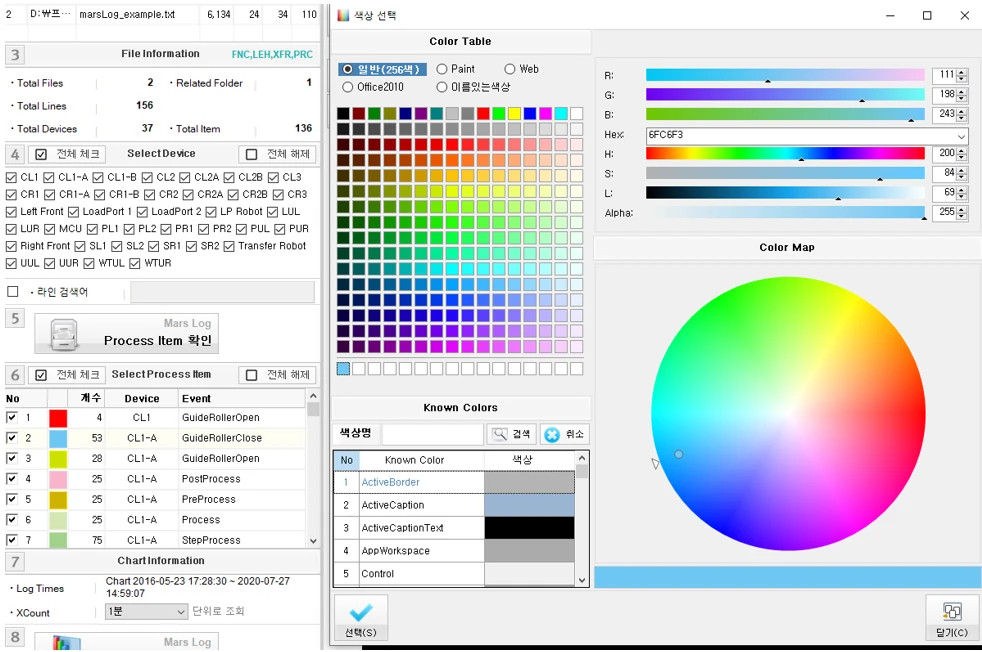Open the Hex value dropdown

tap(961, 136)
